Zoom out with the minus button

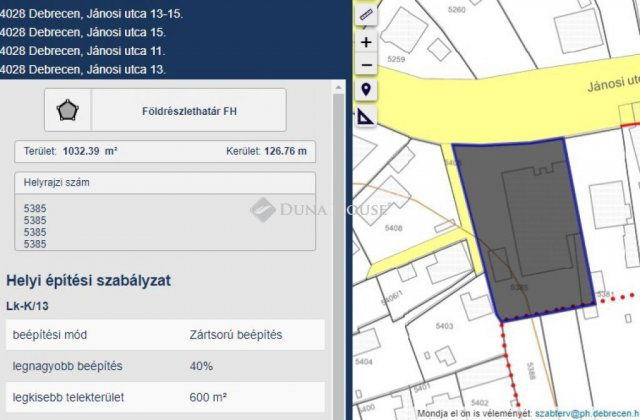point(366,65)
